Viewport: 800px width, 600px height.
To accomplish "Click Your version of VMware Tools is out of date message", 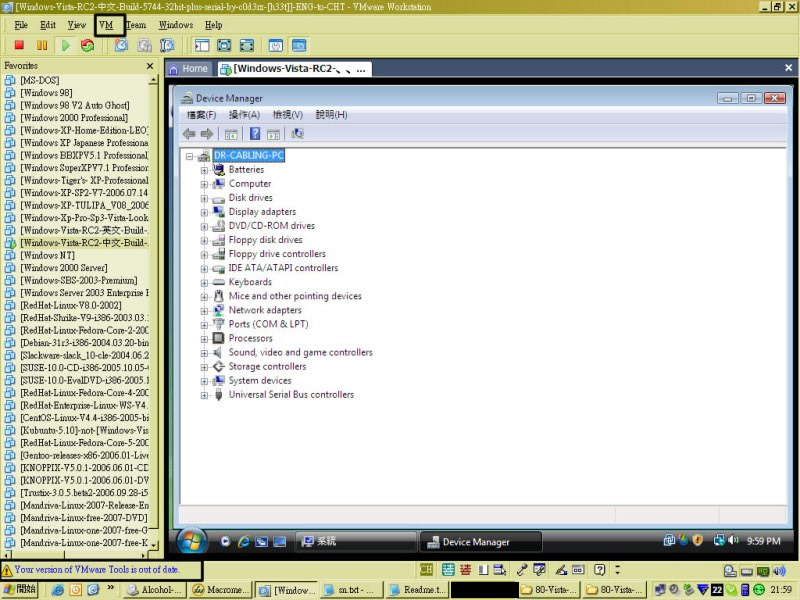I will [x=97, y=569].
